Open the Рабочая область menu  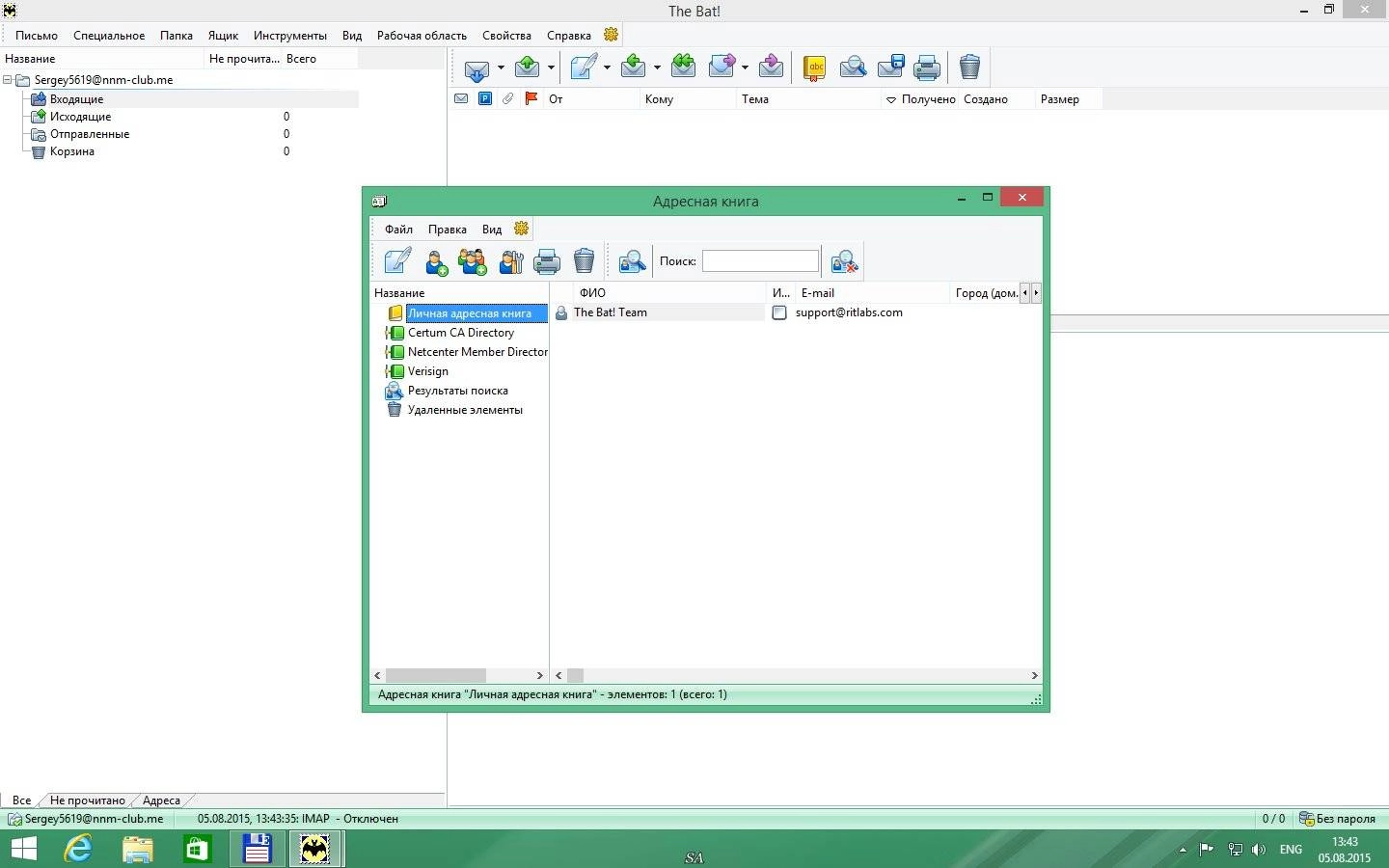tap(422, 36)
